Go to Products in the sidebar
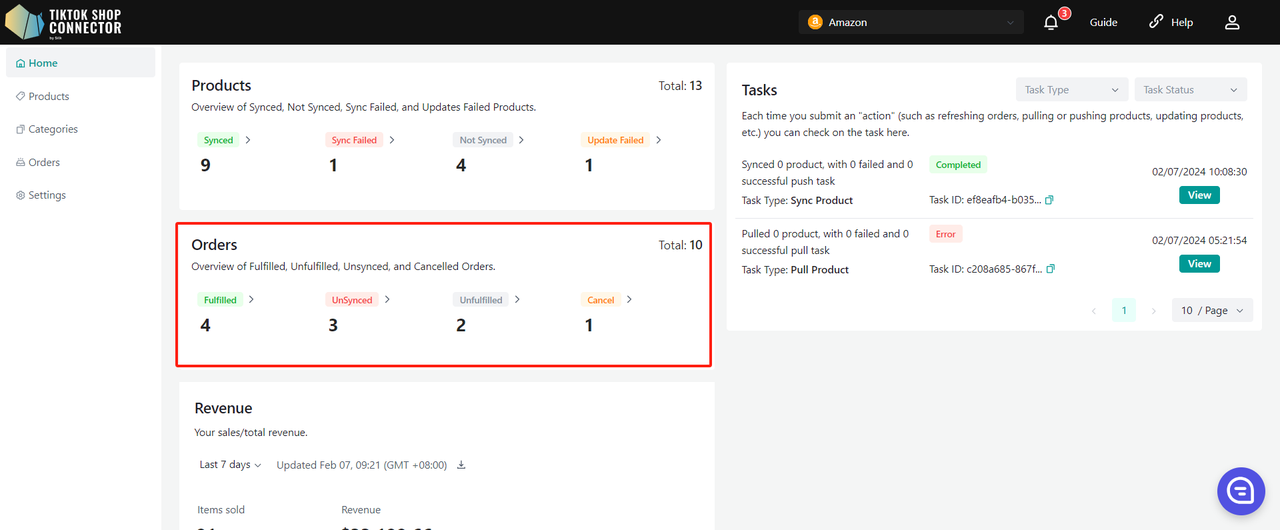This screenshot has width=1280, height=530. click(49, 96)
